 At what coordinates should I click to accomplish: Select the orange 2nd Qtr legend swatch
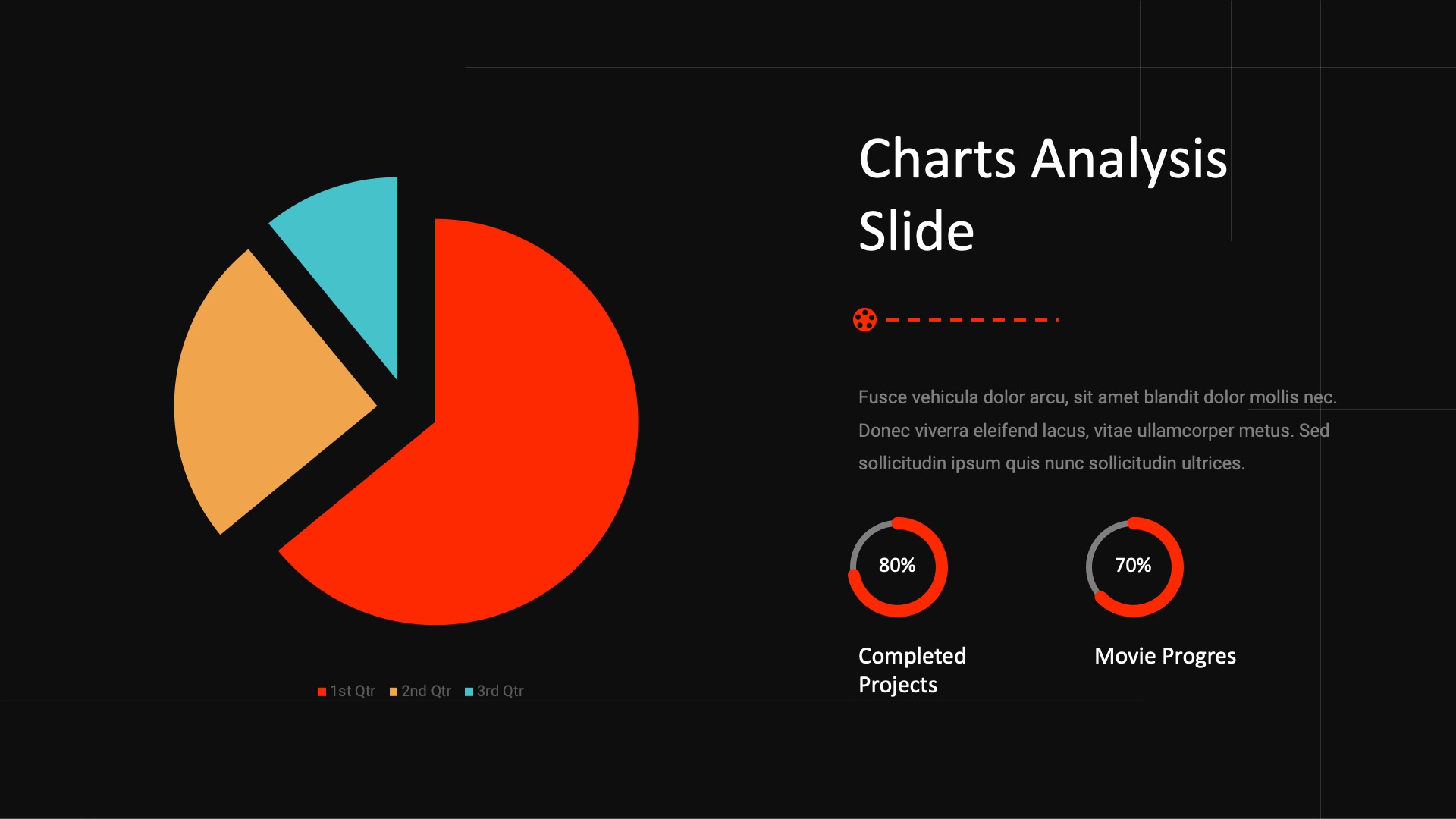(x=394, y=692)
